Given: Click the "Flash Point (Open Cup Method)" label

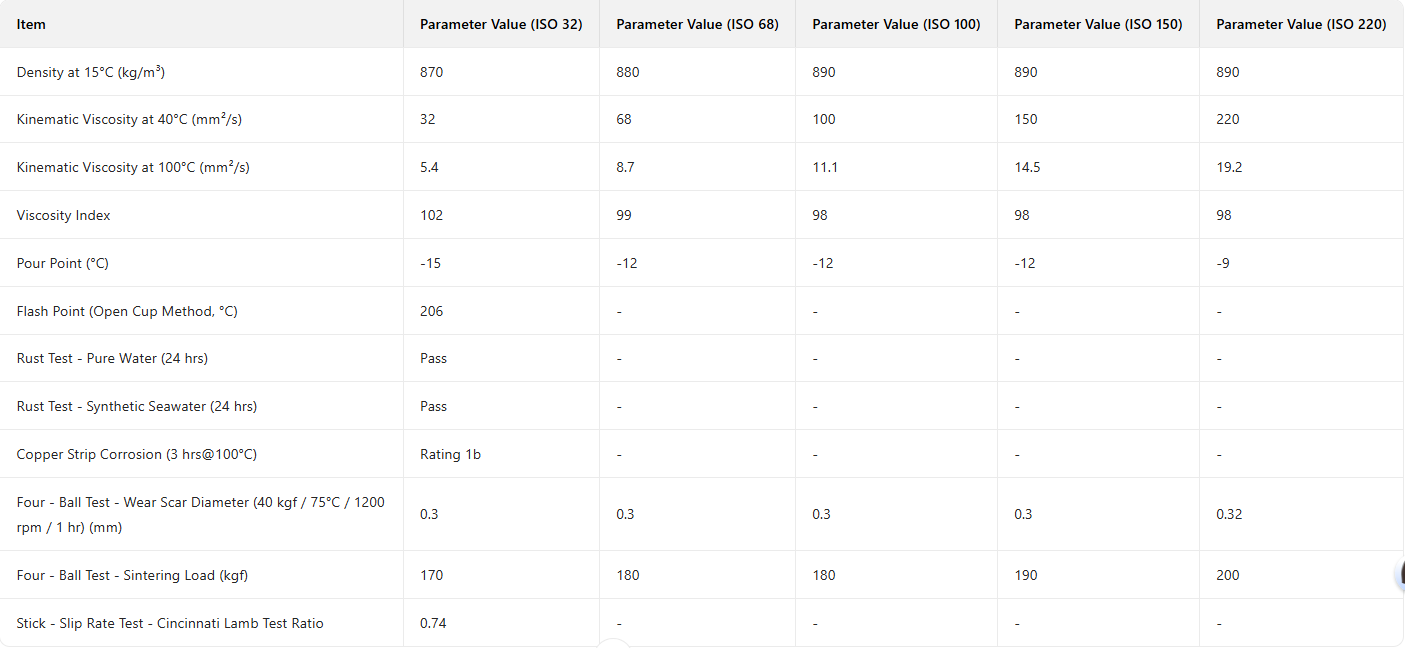Looking at the screenshot, I should [127, 311].
